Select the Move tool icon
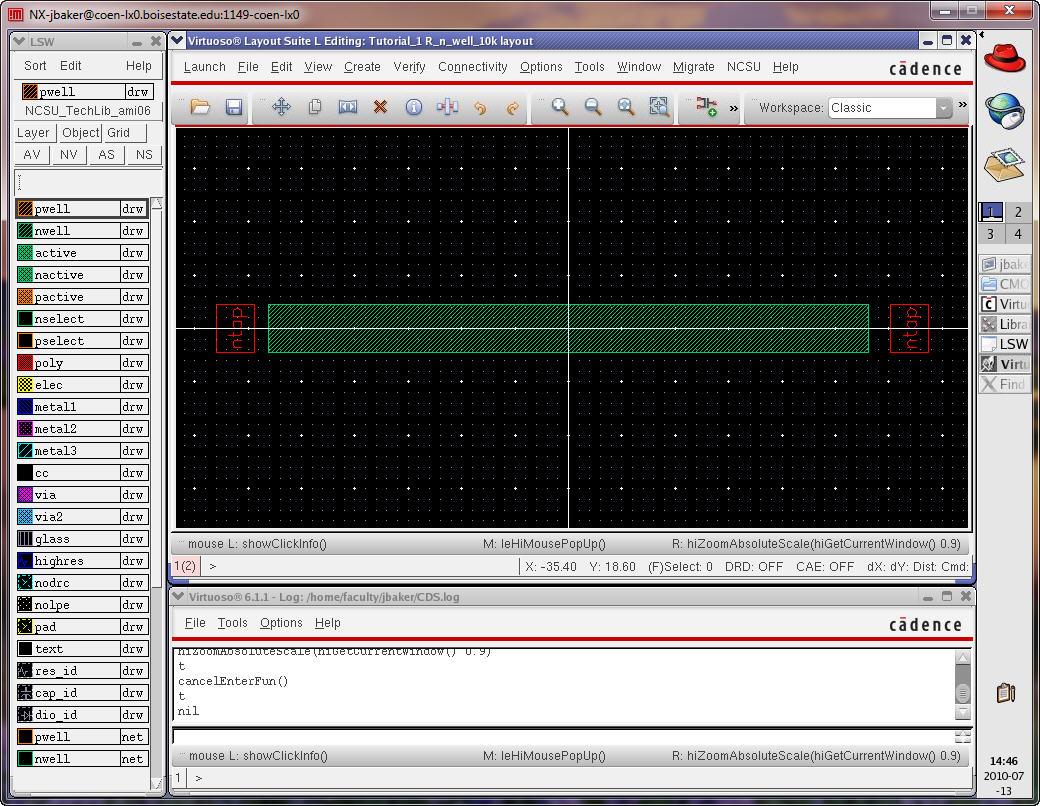This screenshot has height=806, width=1040. (x=281, y=107)
